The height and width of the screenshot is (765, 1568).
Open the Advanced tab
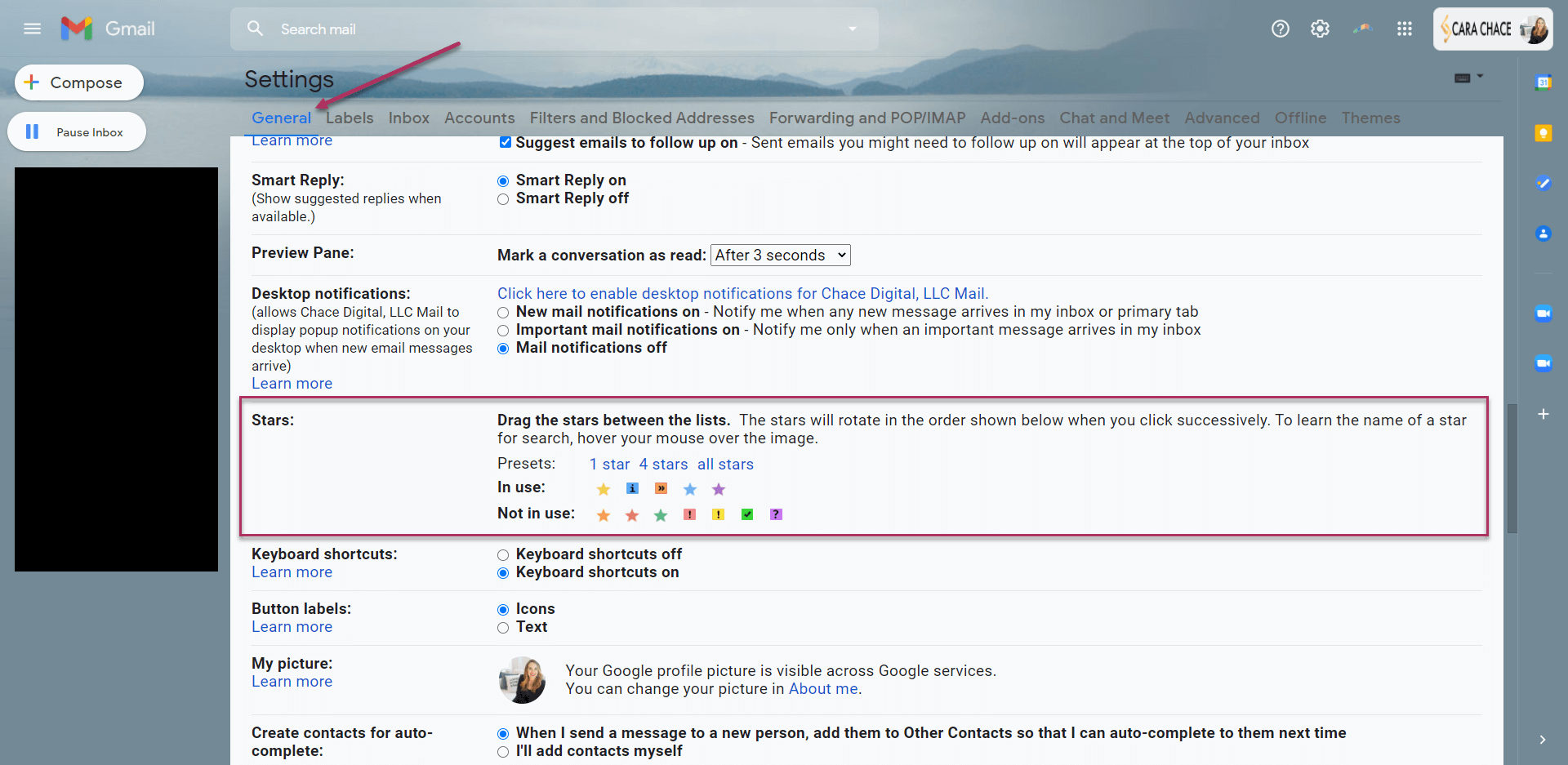(1223, 118)
